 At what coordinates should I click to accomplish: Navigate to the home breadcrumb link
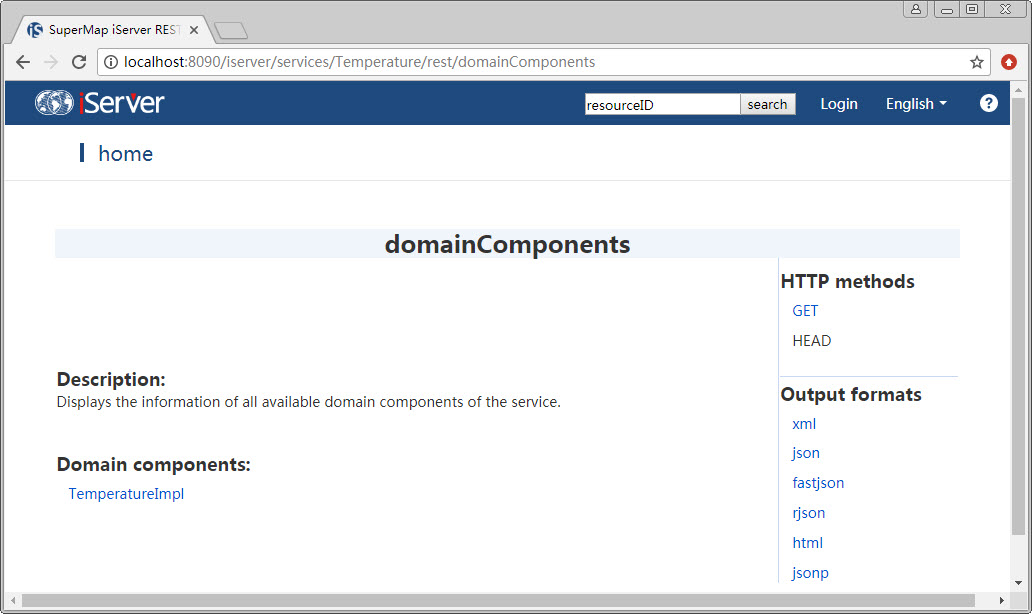(x=125, y=154)
